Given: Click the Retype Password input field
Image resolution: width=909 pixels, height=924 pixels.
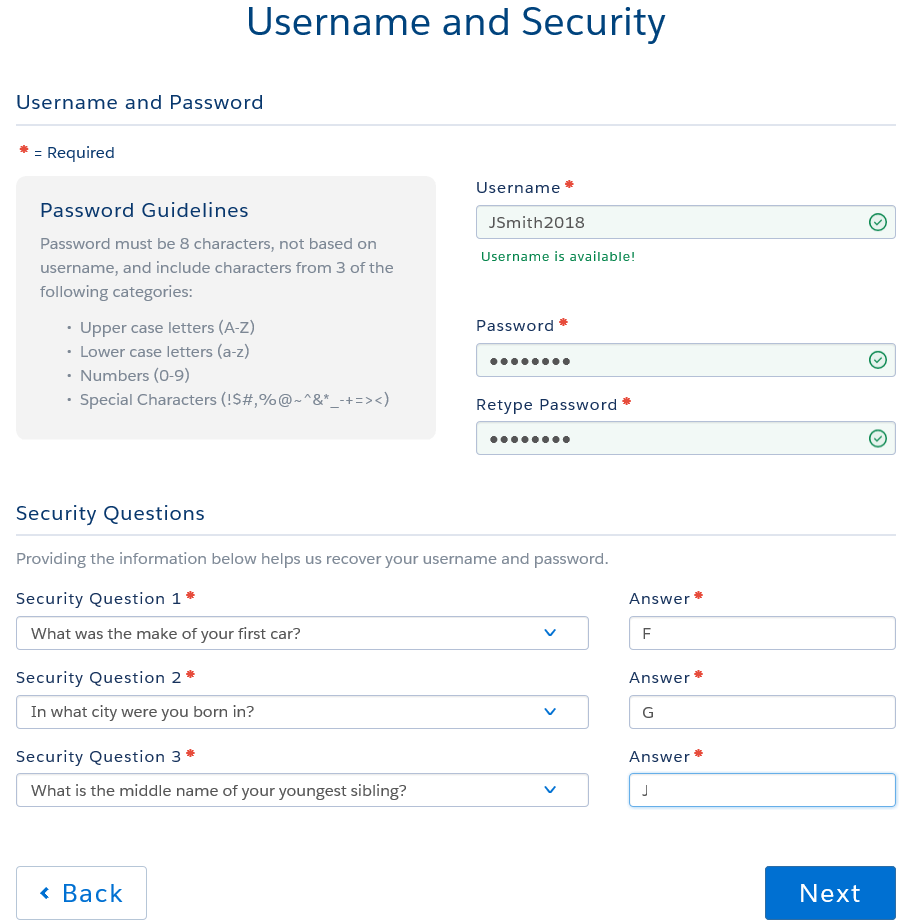Looking at the screenshot, I should pyautogui.click(x=686, y=438).
